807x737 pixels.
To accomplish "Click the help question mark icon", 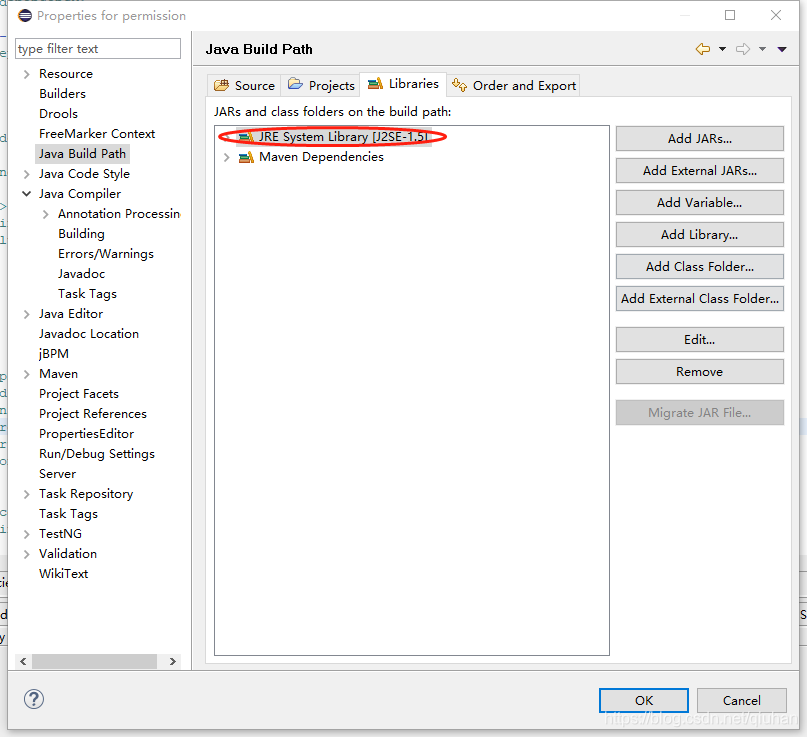I will coord(34,699).
